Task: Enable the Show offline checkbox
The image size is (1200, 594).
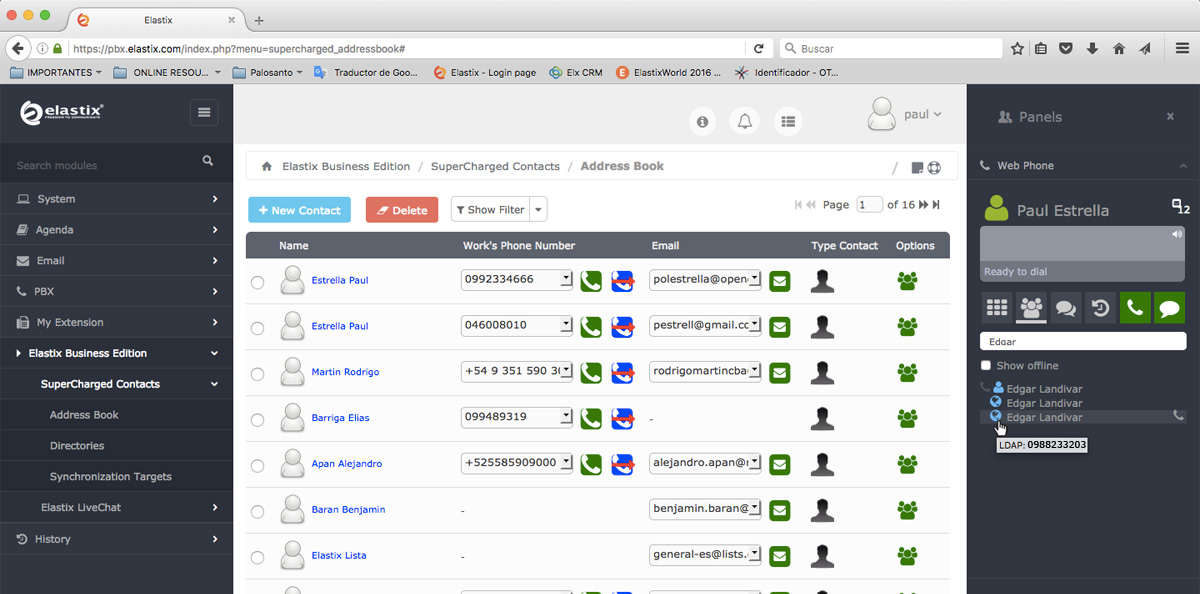Action: pyautogui.click(x=986, y=366)
